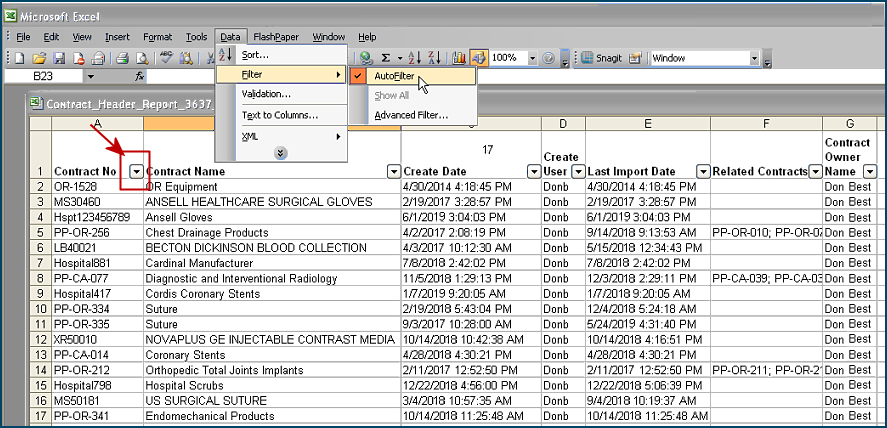Expand the Create Date filter dropdown
887x428 pixels.
pyautogui.click(x=533, y=171)
